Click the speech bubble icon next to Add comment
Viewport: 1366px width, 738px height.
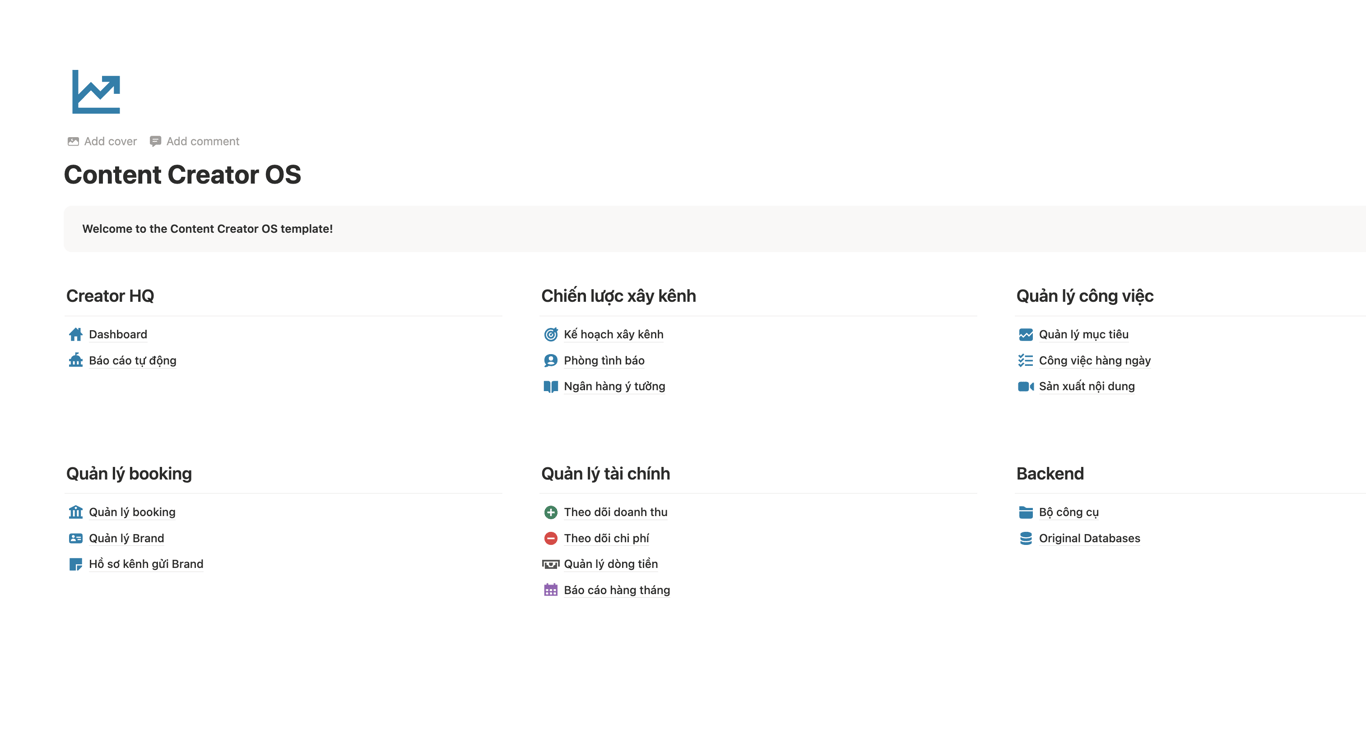155,141
